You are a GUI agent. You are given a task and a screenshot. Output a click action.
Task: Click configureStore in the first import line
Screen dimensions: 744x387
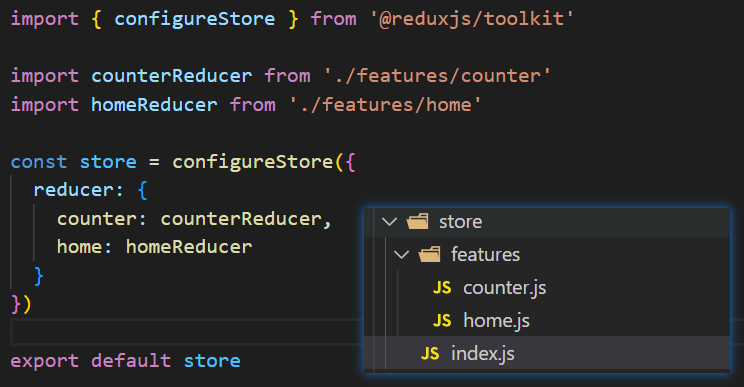[195, 19]
